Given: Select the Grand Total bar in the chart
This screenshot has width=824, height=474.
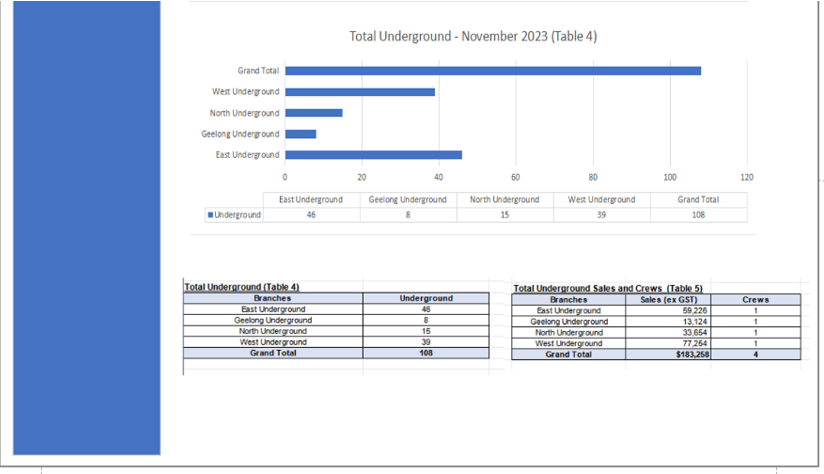Looking at the screenshot, I should click(492, 71).
